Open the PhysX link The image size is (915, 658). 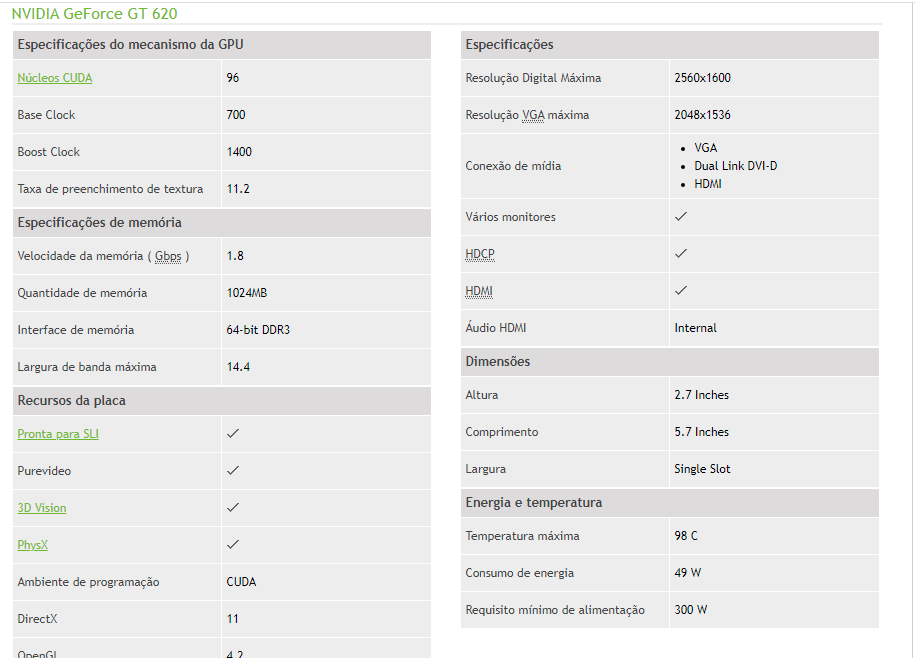[x=33, y=545]
